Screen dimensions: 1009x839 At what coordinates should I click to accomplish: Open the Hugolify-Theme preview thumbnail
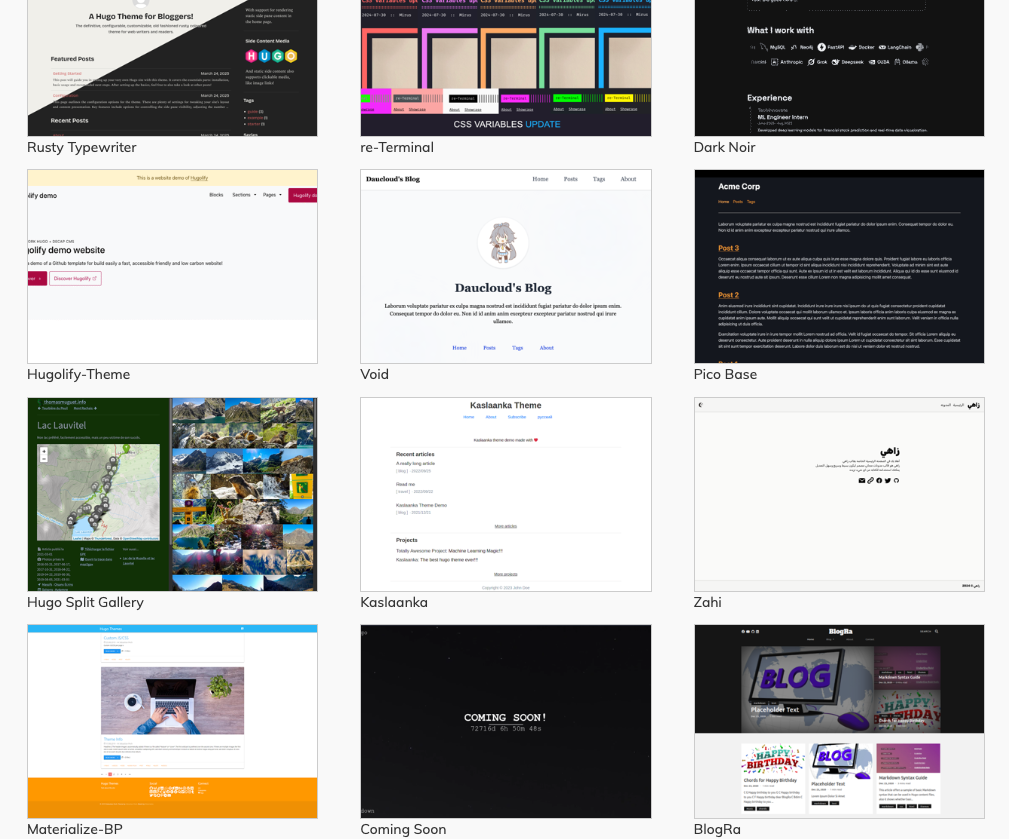coord(172,266)
